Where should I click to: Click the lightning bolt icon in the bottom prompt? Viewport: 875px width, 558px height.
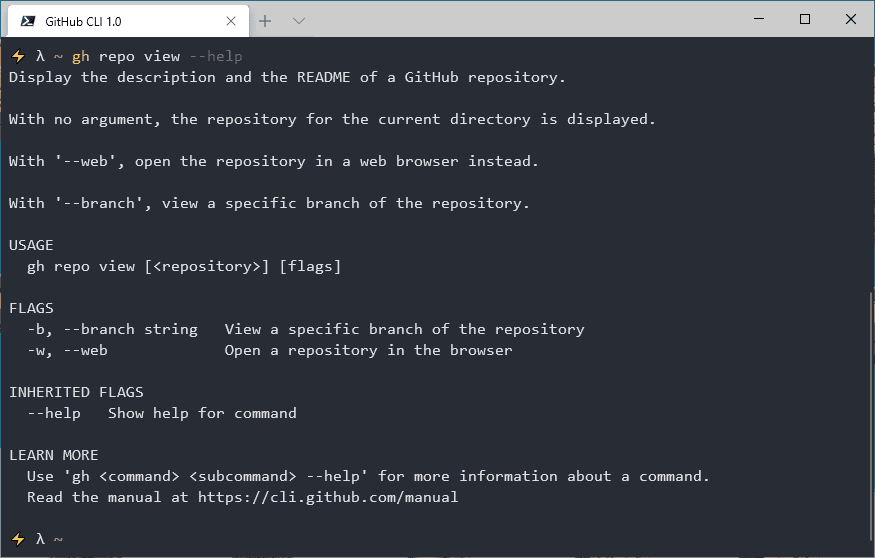tap(18, 539)
